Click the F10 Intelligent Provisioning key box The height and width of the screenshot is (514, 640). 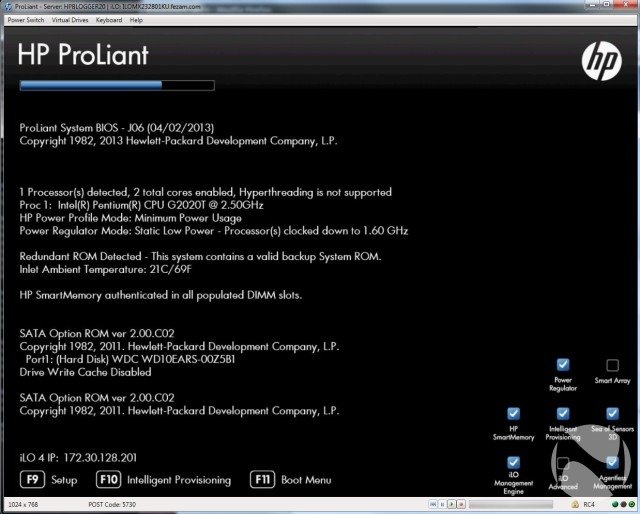coord(109,479)
